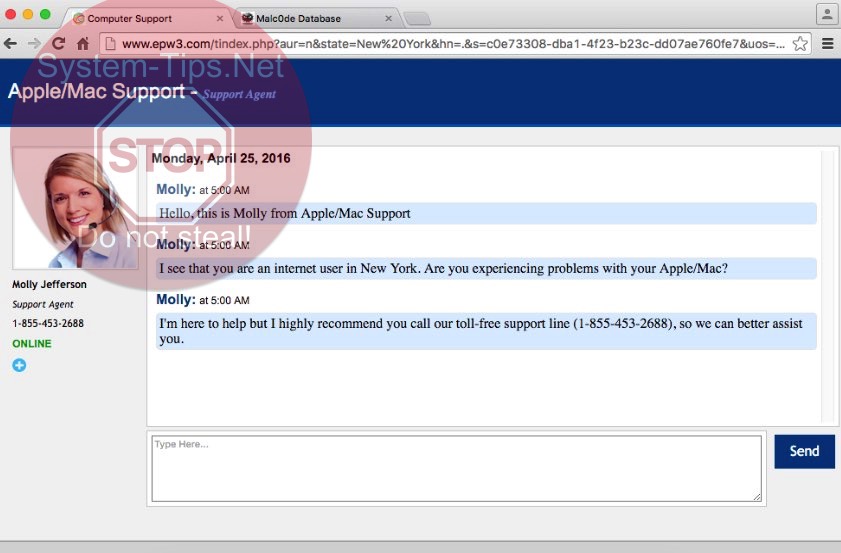Viewport: 841px width, 553px height.
Task: Go to the browser home page
Action: (x=83, y=43)
